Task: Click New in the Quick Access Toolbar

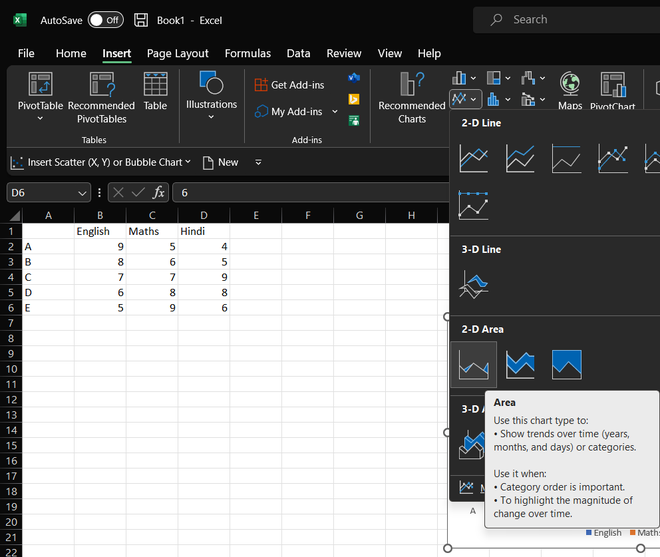Action: [221, 162]
